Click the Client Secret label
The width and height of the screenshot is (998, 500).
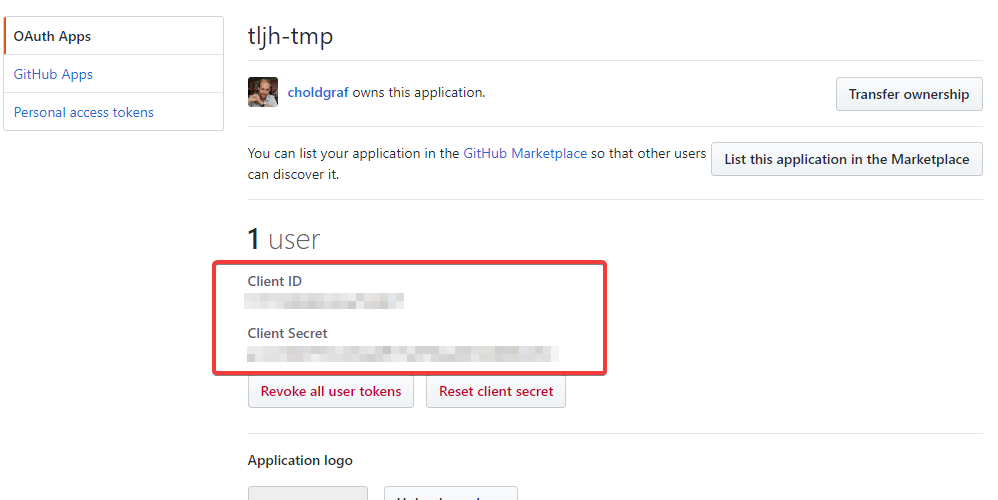pyautogui.click(x=288, y=333)
